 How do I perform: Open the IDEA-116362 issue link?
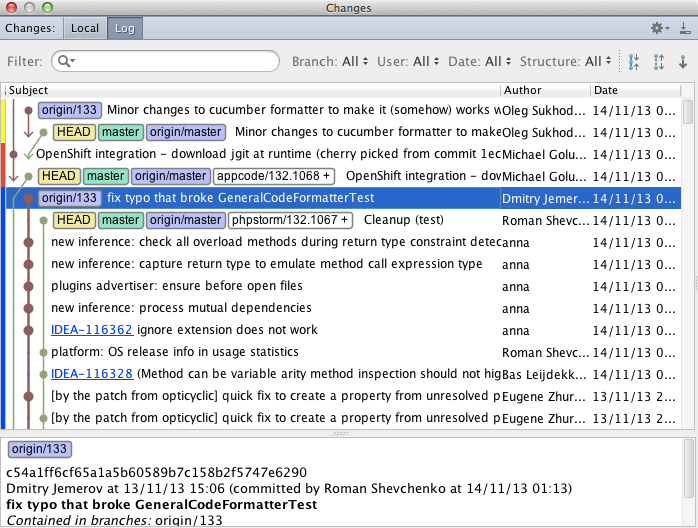[92, 330]
